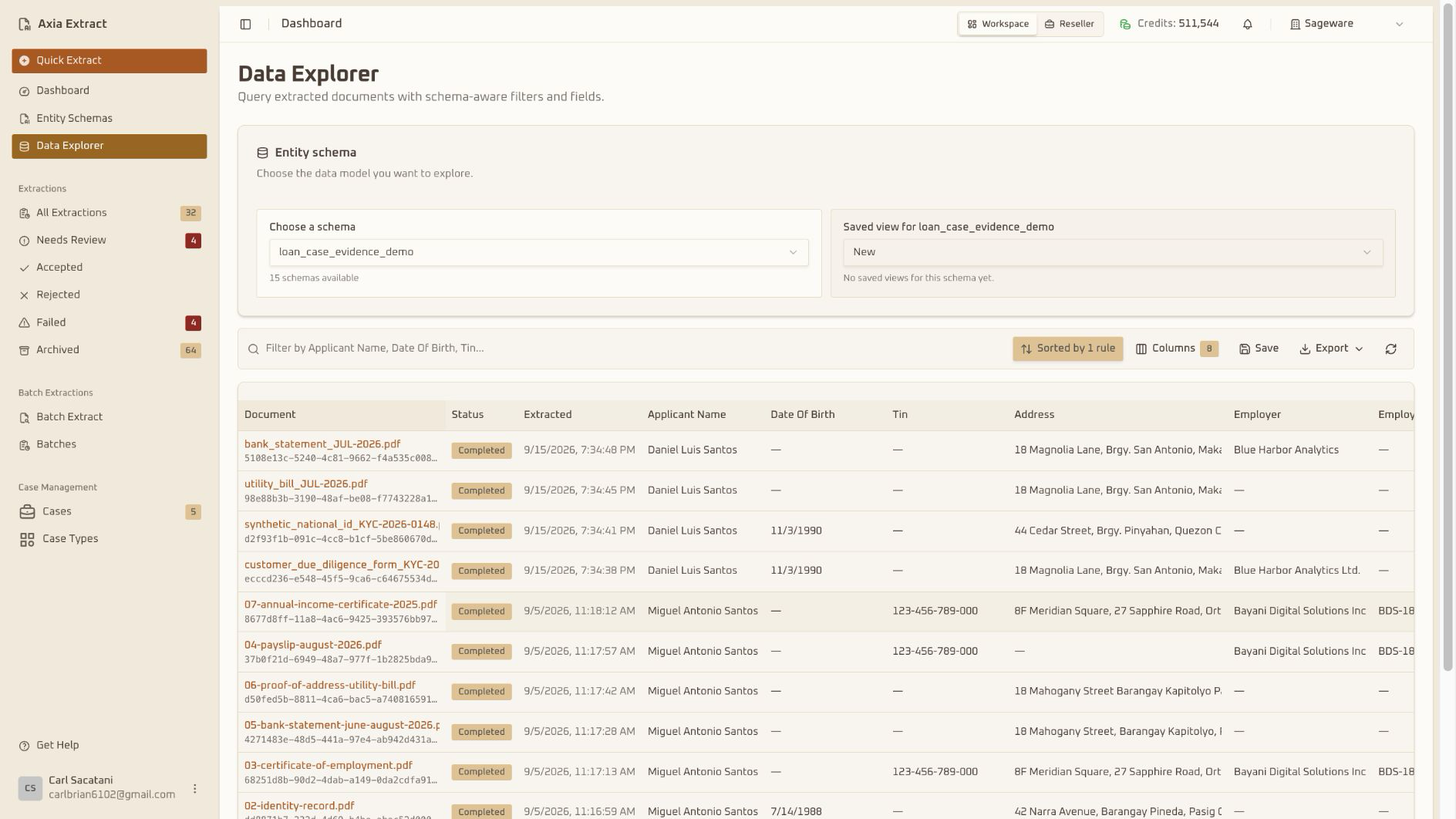Open user options menu beside Carl Sacatani

194,788
